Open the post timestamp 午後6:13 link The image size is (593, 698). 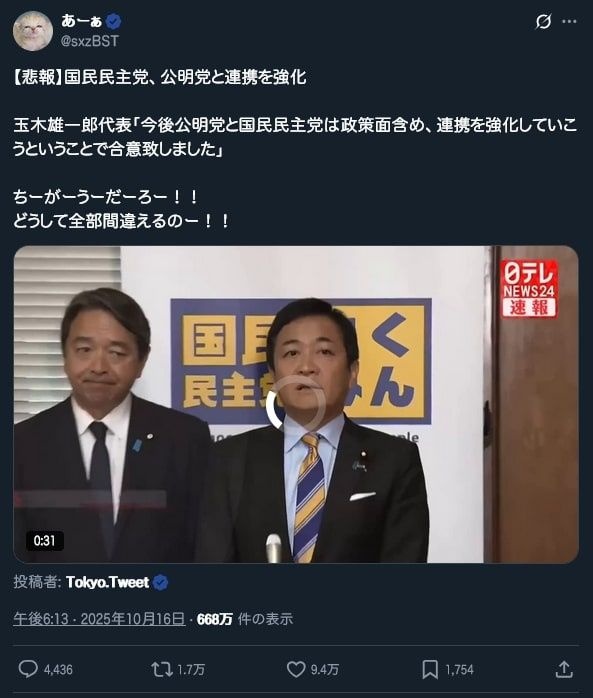(x=99, y=619)
